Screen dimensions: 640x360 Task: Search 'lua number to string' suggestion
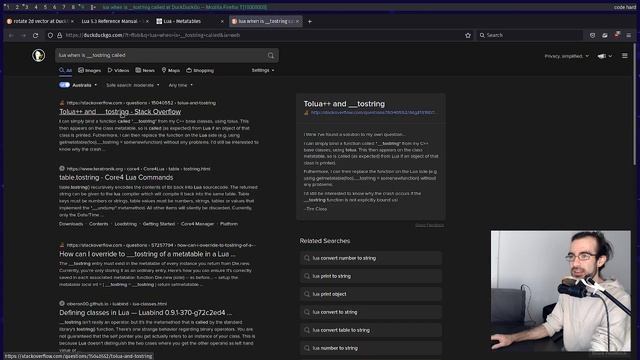371,348
